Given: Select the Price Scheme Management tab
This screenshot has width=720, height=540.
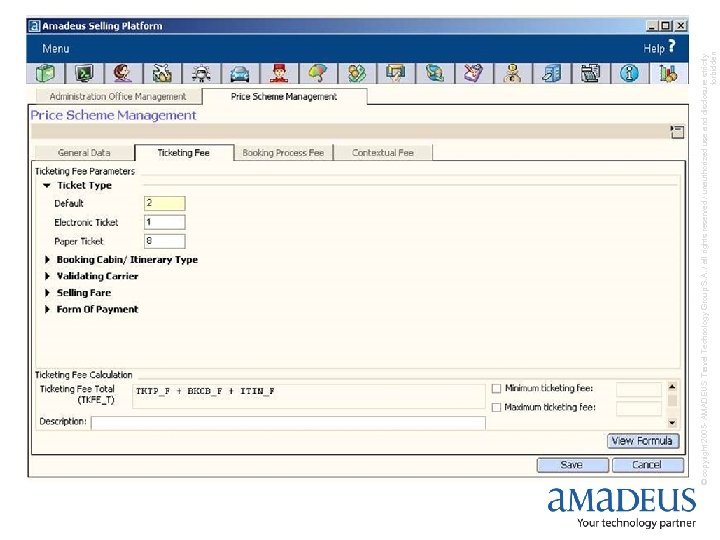Looking at the screenshot, I should pos(284,96).
